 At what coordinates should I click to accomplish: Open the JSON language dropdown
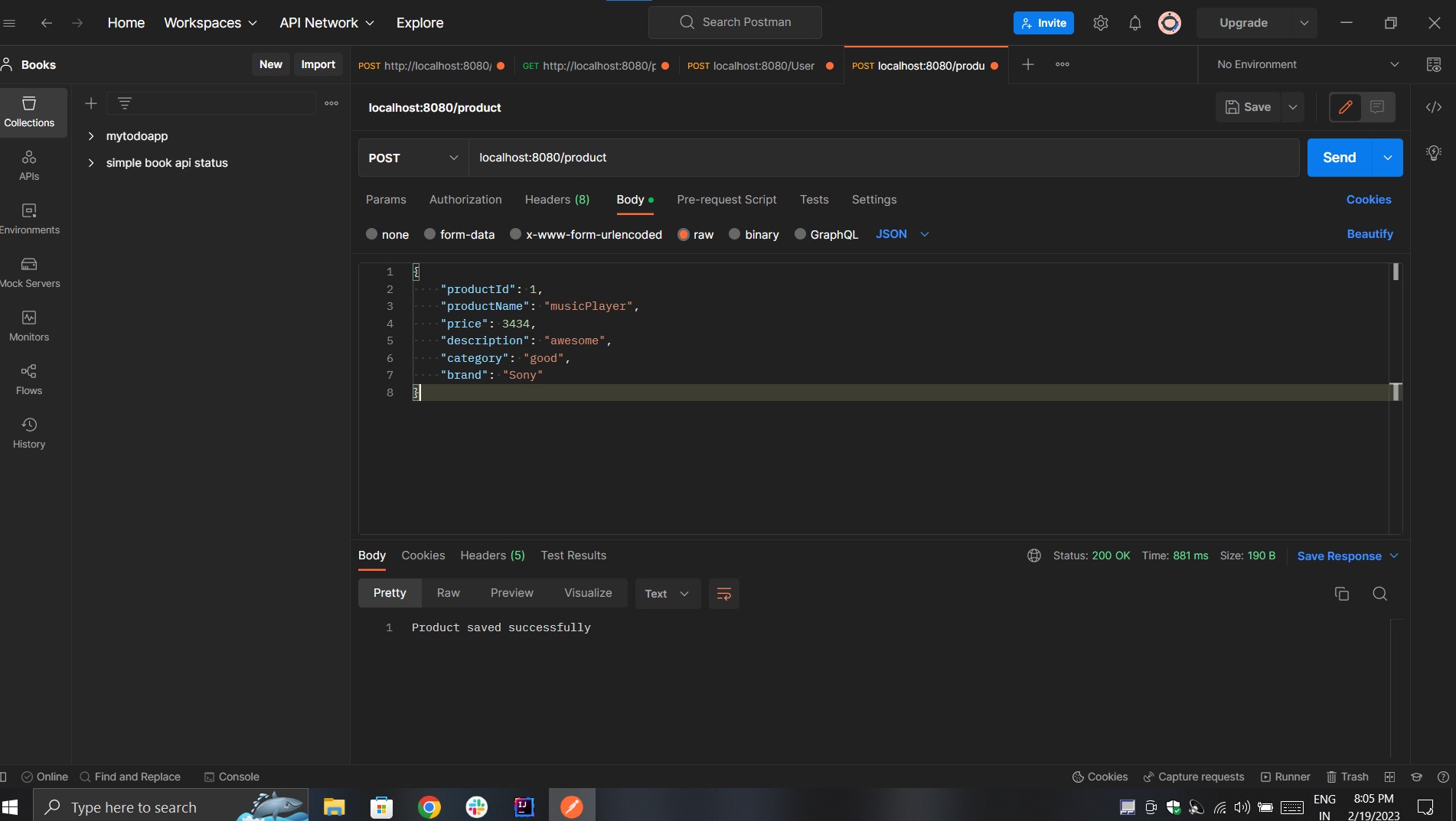coord(902,234)
